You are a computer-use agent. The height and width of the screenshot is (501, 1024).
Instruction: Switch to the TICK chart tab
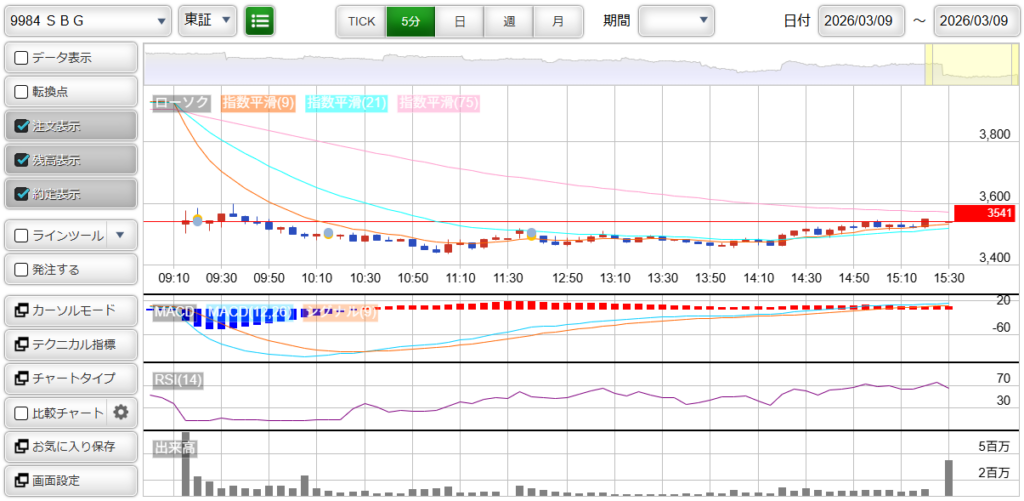click(361, 20)
